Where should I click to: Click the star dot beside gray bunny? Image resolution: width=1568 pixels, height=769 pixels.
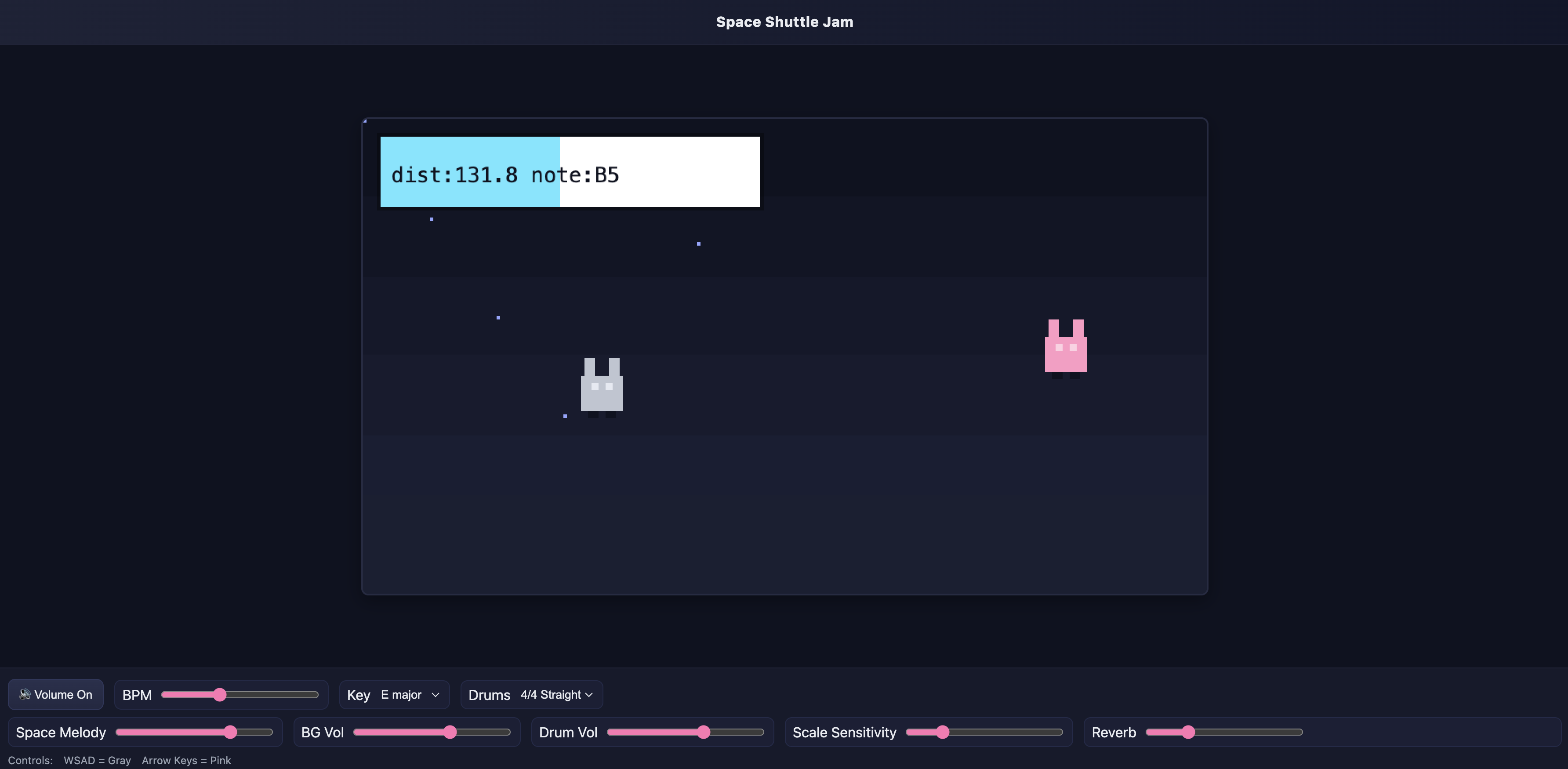(x=565, y=416)
